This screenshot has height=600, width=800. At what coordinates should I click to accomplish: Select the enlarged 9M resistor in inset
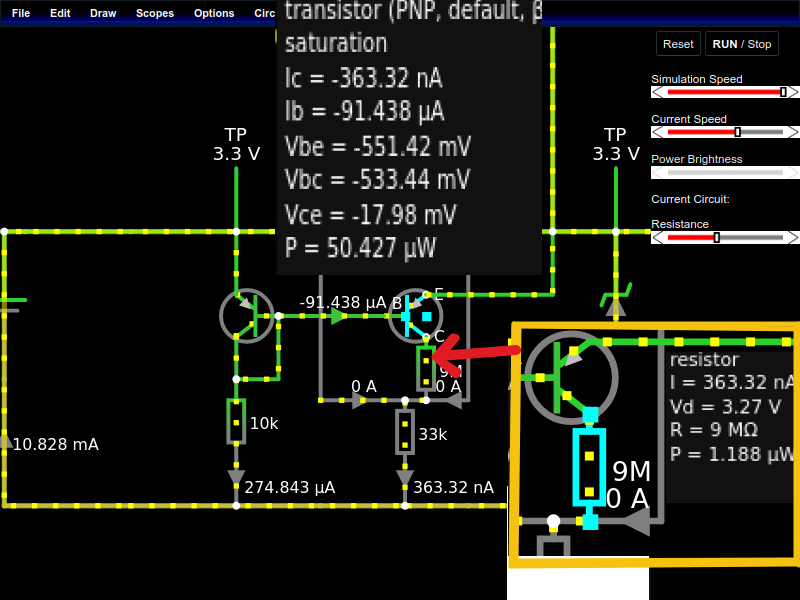(x=589, y=467)
